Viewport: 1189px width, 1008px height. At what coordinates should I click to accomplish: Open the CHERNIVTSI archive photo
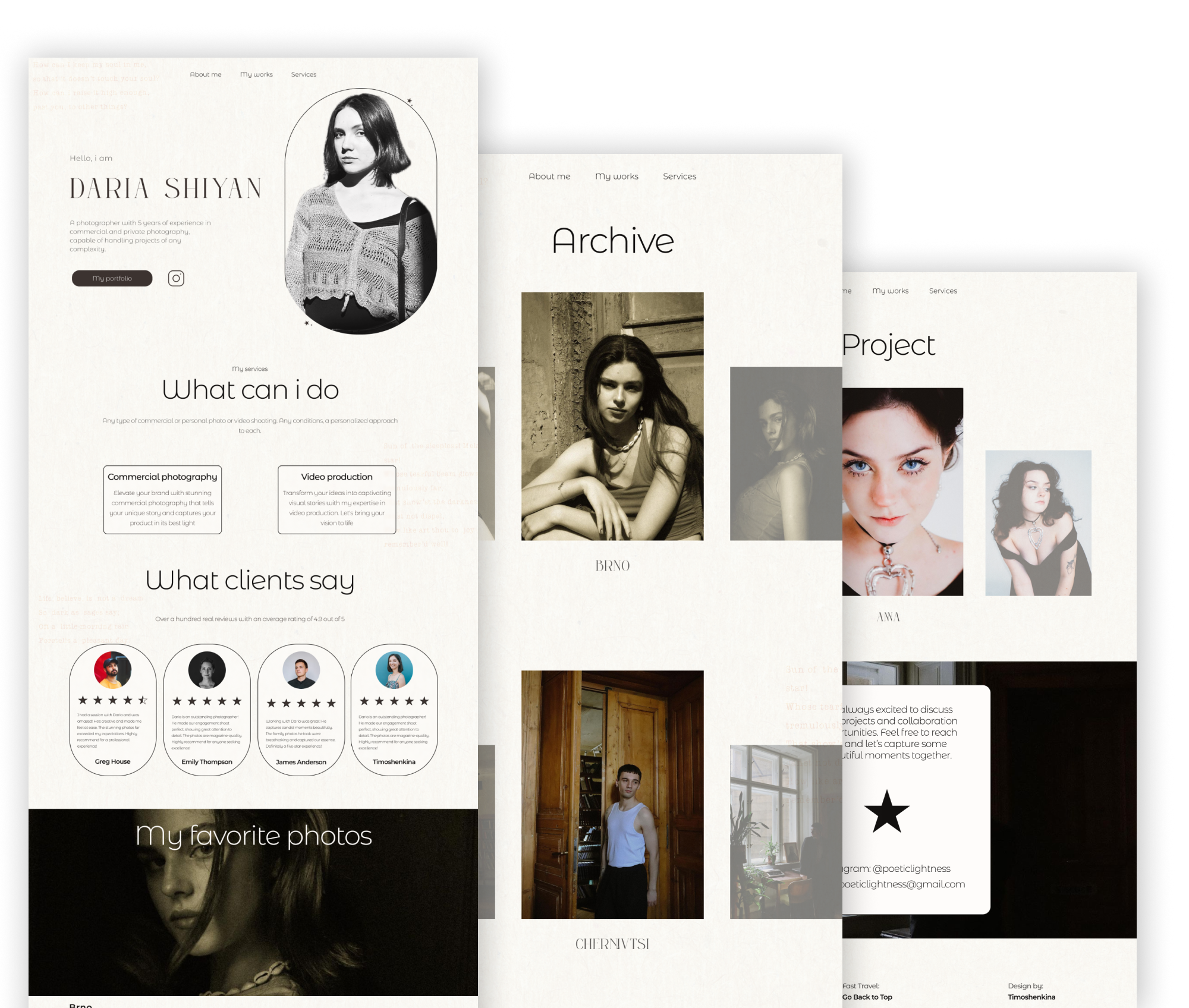pos(612,795)
